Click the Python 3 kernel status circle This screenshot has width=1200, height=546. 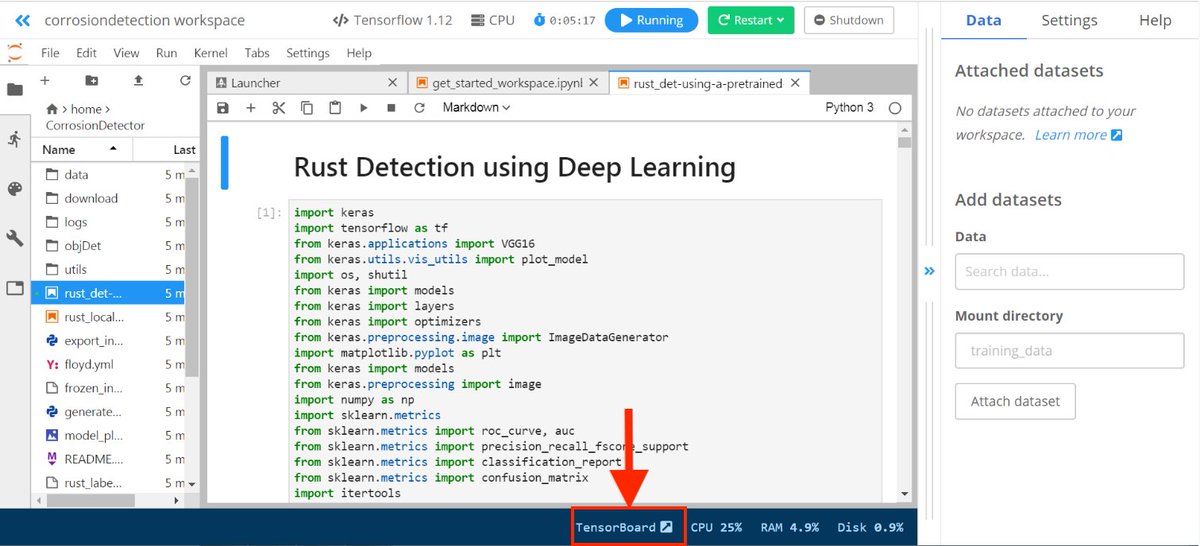895,108
